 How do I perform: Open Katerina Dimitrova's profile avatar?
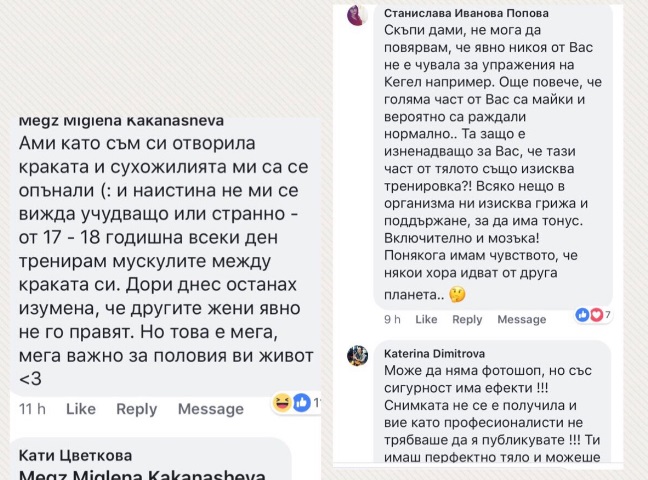[x=358, y=356]
